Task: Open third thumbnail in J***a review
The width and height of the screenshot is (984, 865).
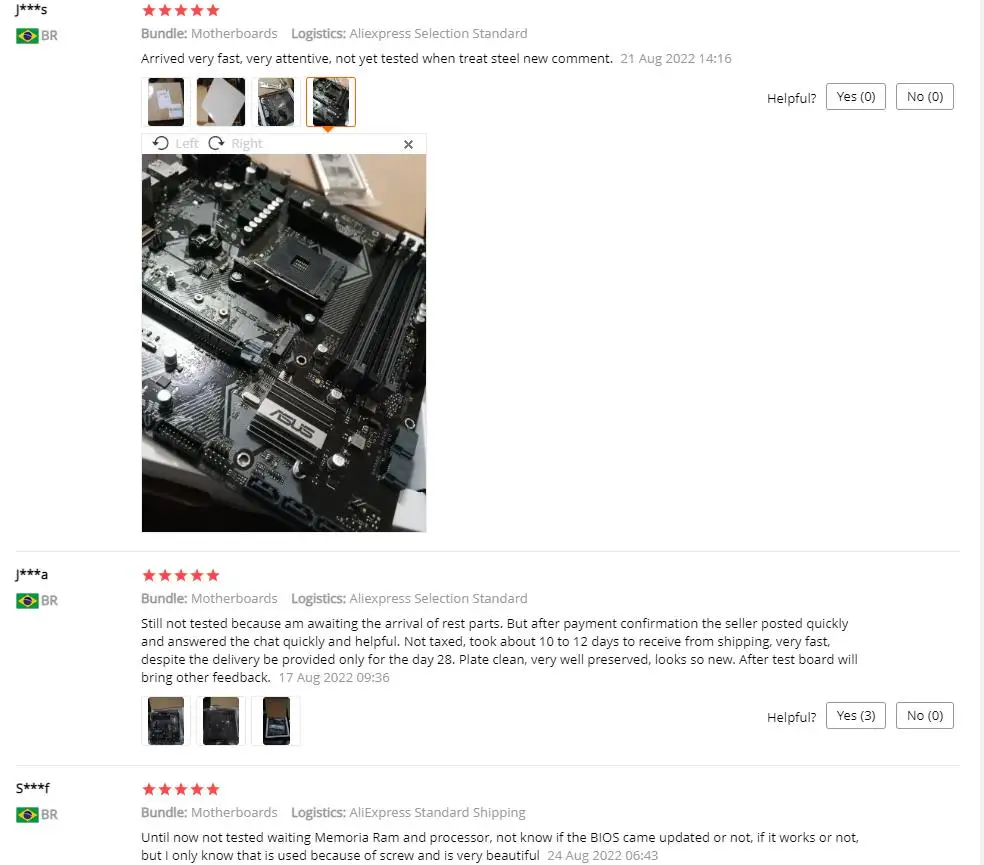Action: [275, 721]
